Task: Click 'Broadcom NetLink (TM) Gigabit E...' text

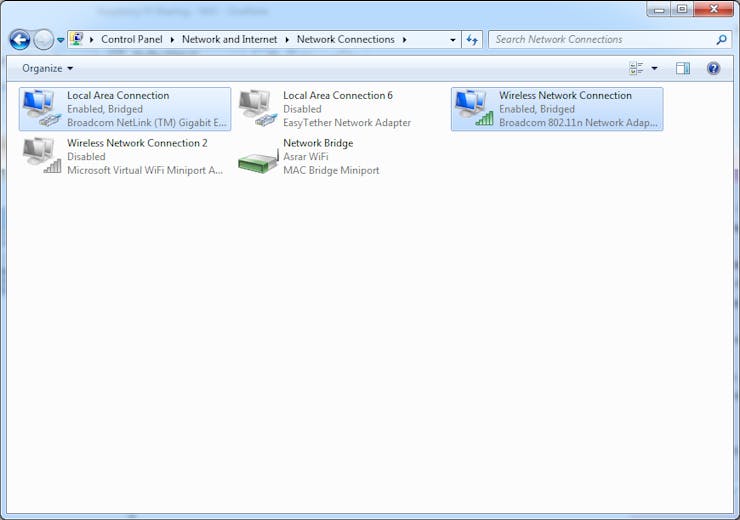Action: tap(147, 123)
